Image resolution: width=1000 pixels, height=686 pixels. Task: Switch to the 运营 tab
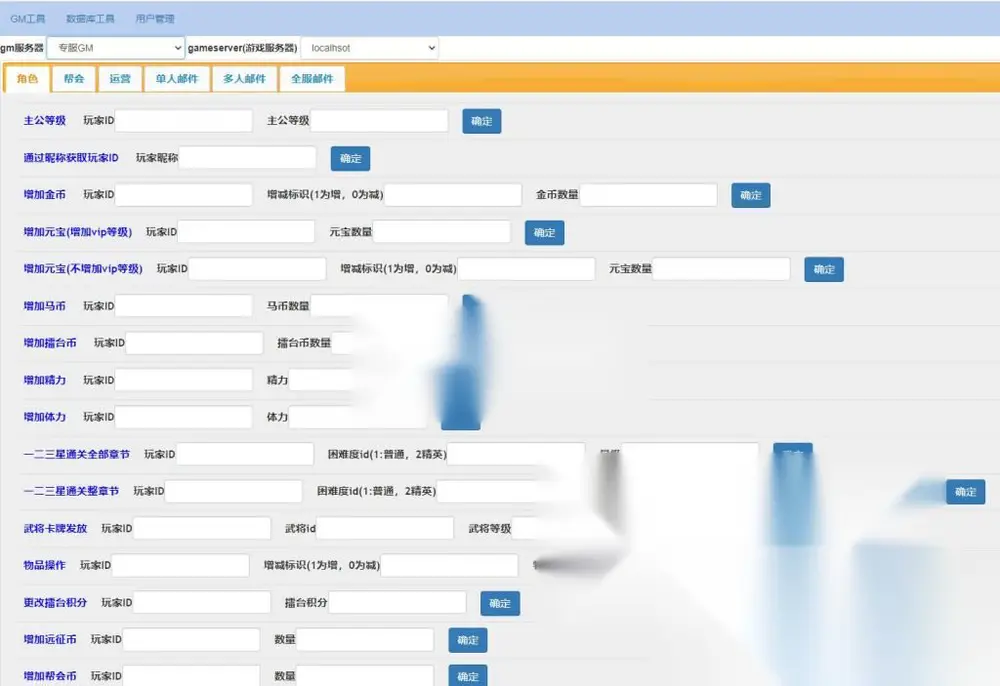point(120,78)
